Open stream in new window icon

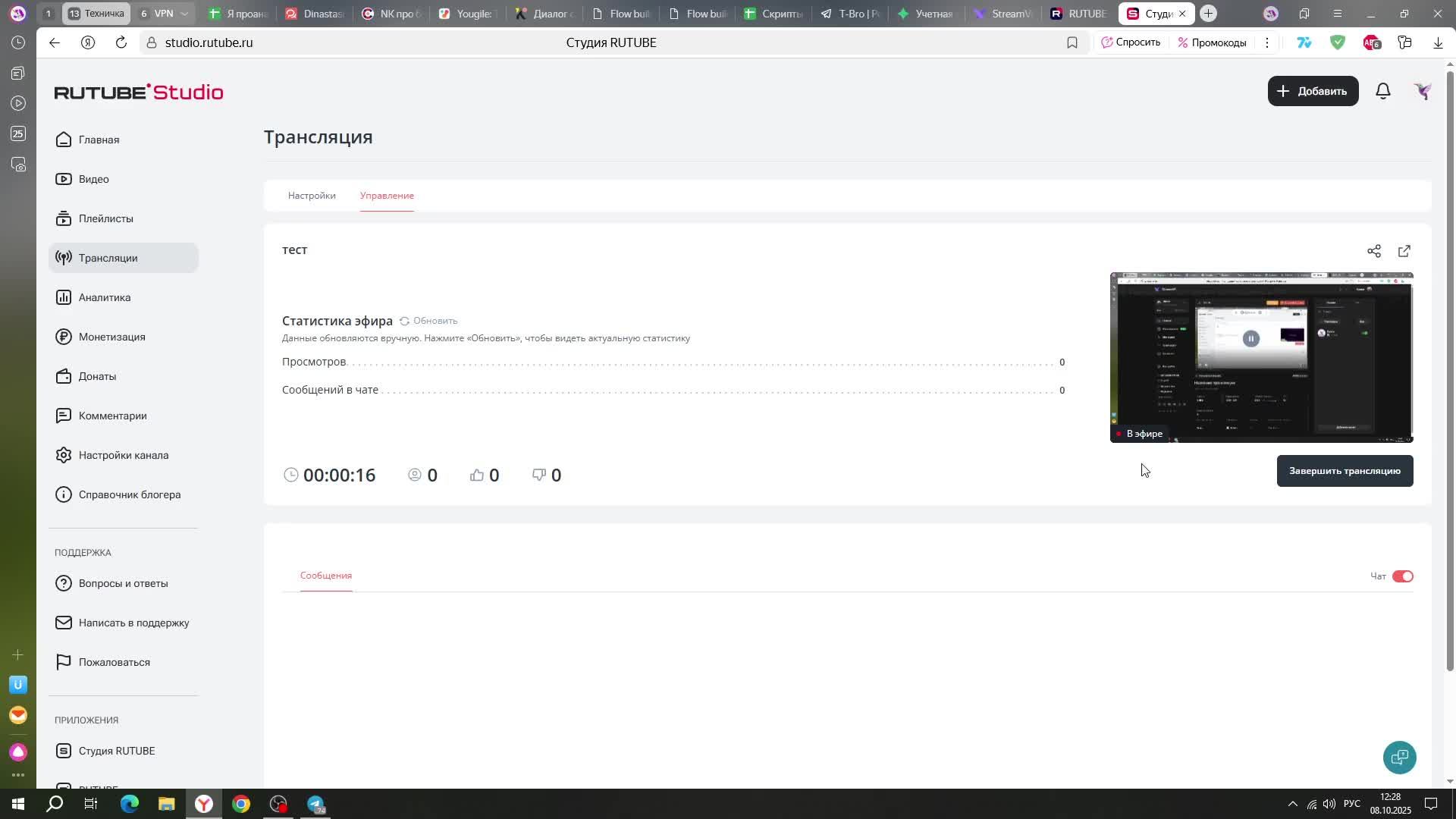tap(1404, 251)
